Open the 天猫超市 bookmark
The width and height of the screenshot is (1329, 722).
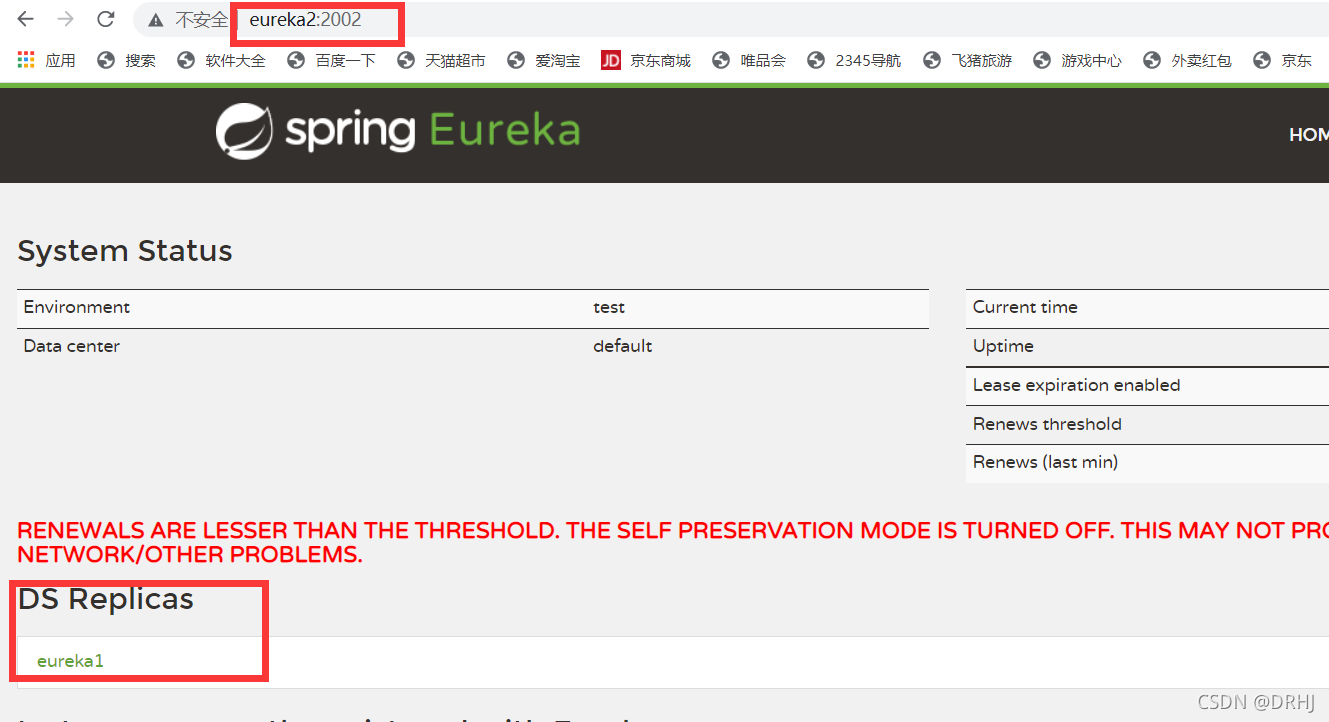tap(441, 61)
